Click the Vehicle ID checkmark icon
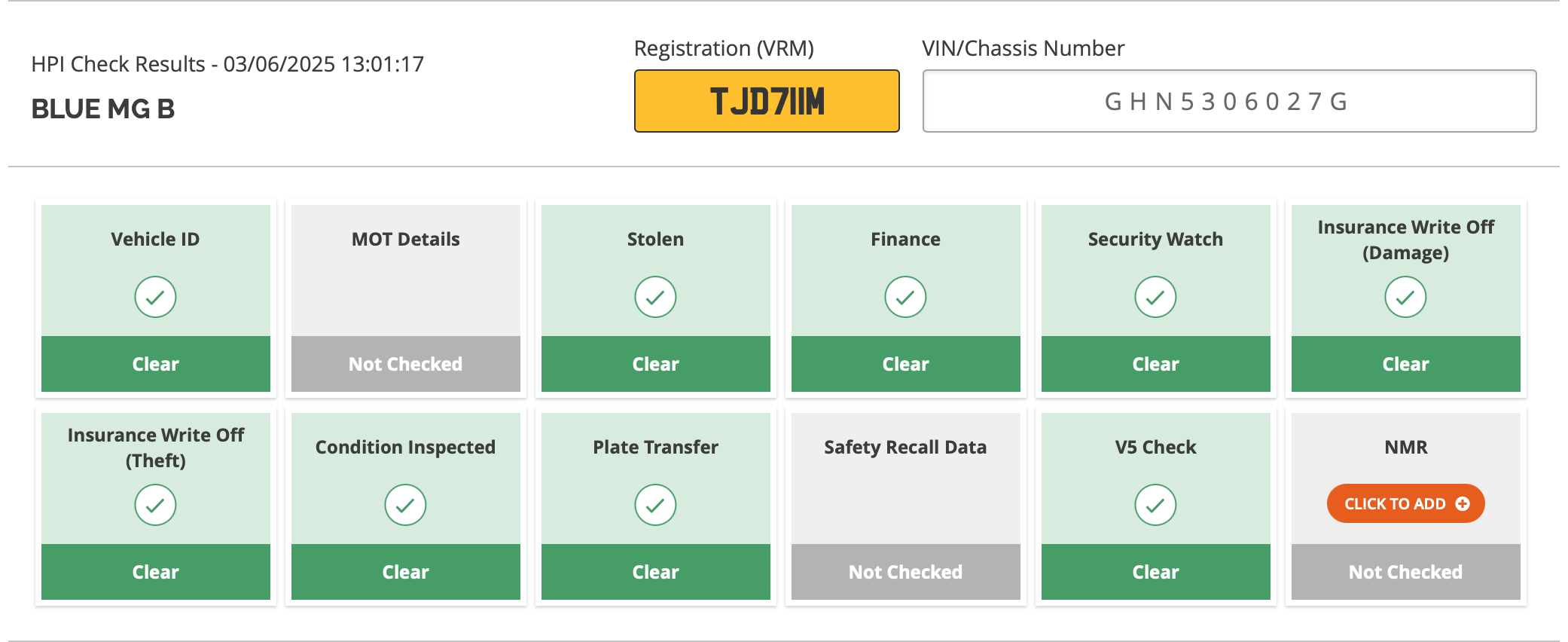 [x=155, y=297]
